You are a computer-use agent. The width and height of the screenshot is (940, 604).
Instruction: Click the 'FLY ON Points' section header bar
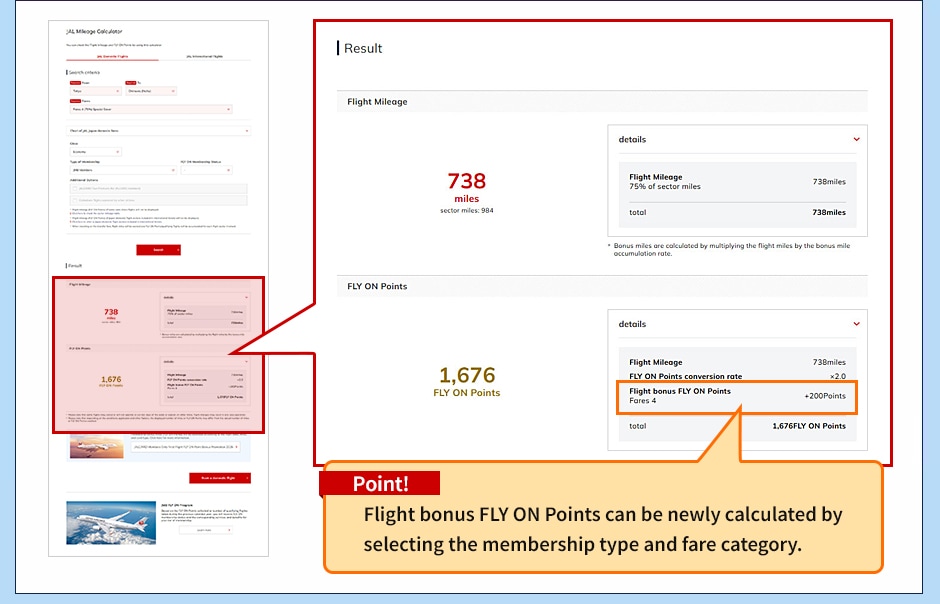tap(602, 286)
